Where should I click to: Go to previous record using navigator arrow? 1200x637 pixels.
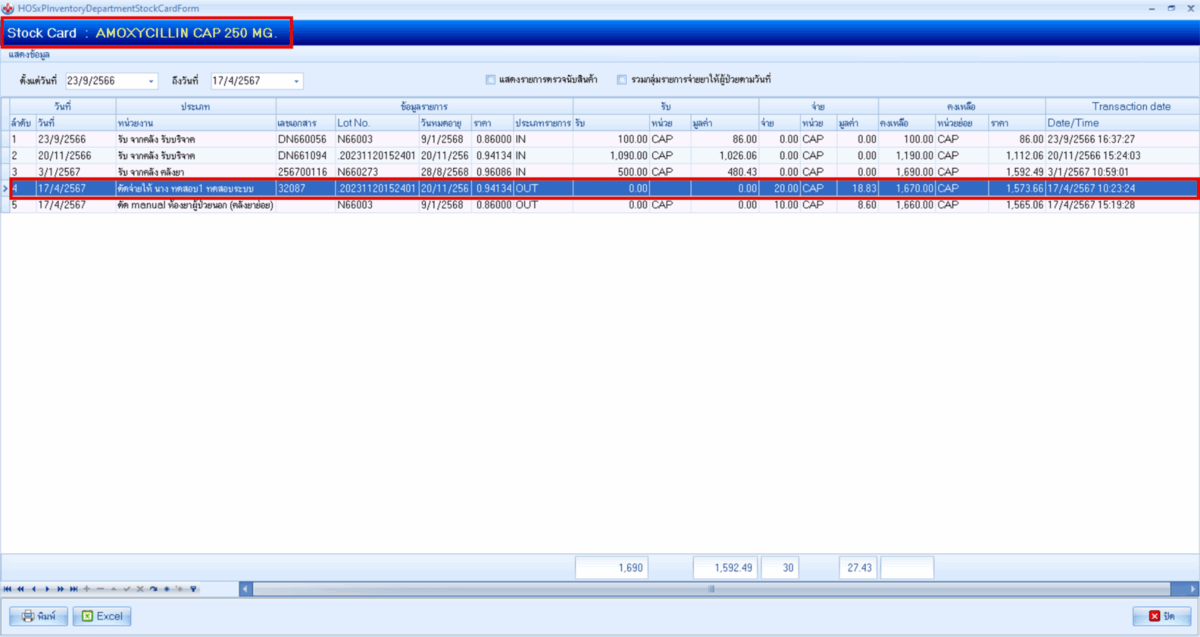click(33, 589)
